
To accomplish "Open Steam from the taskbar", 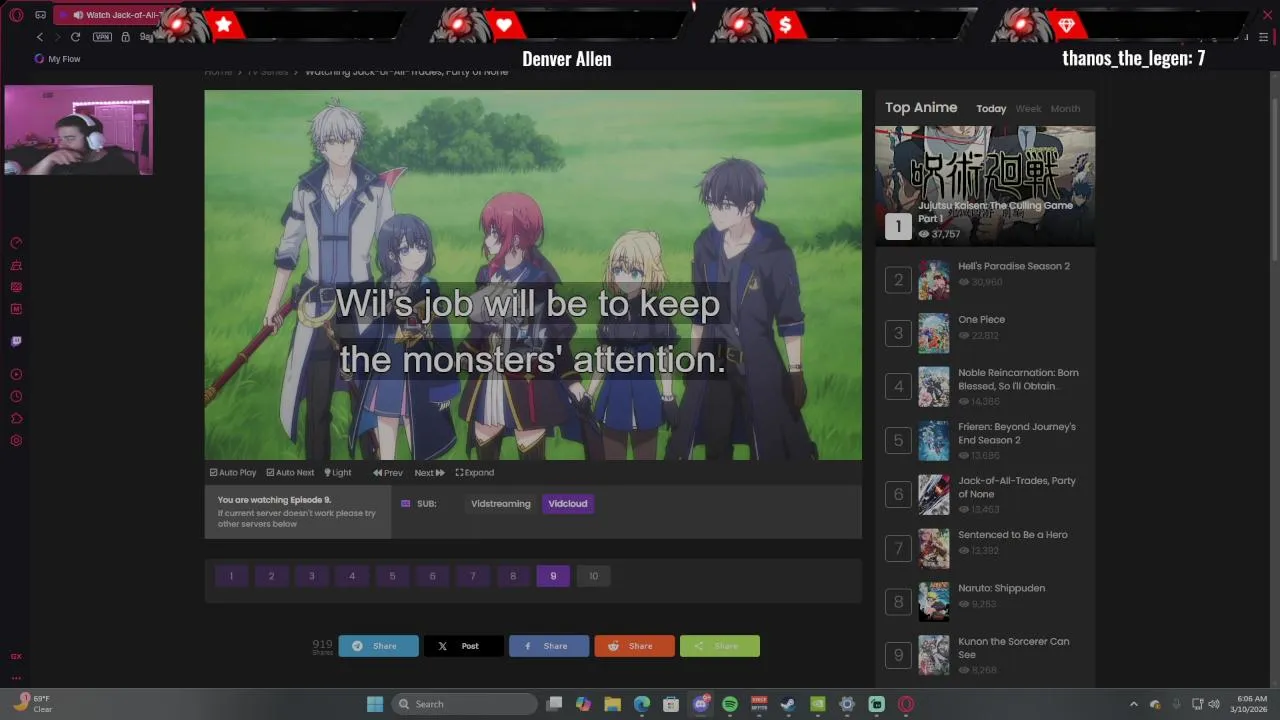I will pos(788,704).
